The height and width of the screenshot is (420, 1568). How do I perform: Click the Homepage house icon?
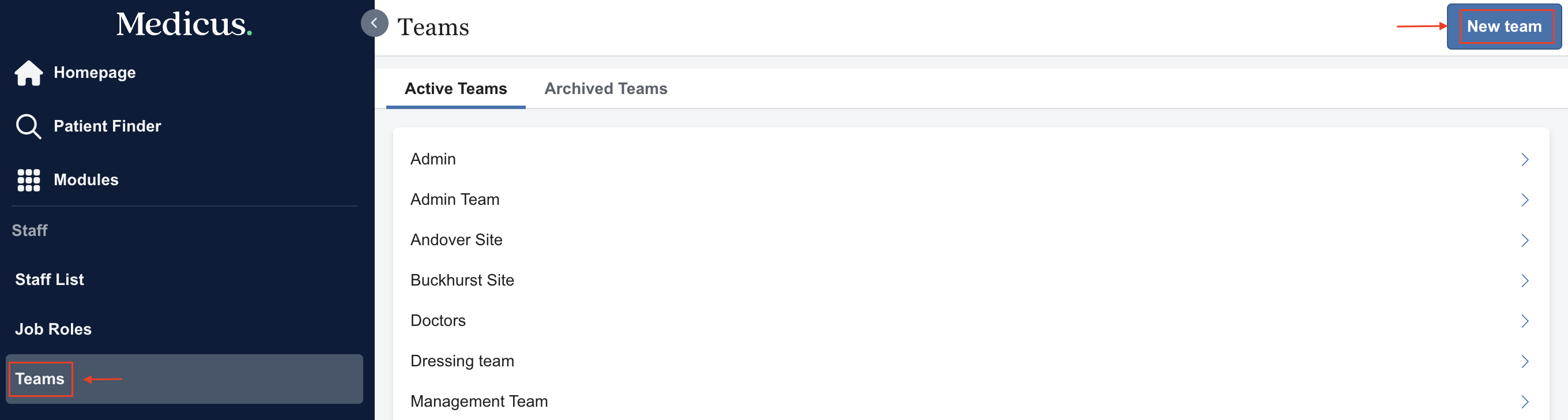click(29, 73)
